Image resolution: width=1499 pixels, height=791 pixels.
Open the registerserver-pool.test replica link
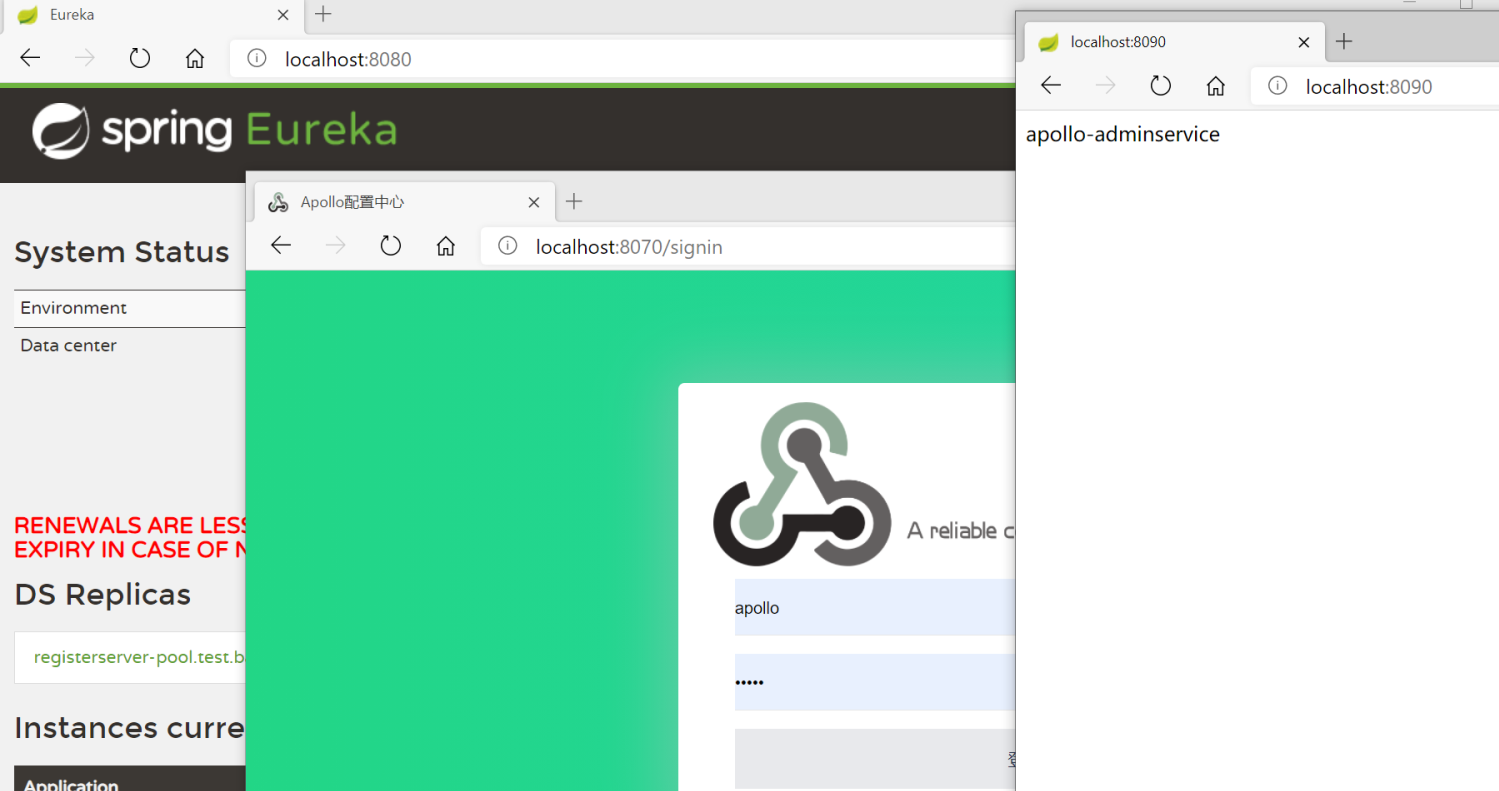coord(139,657)
